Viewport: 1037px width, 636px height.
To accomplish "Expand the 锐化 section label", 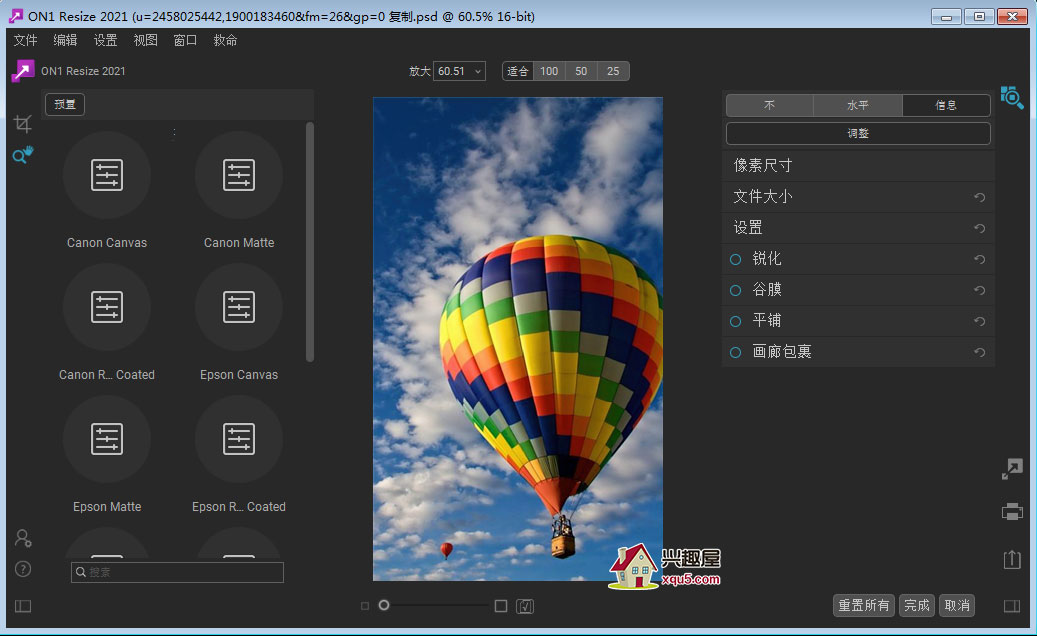I will (x=767, y=258).
